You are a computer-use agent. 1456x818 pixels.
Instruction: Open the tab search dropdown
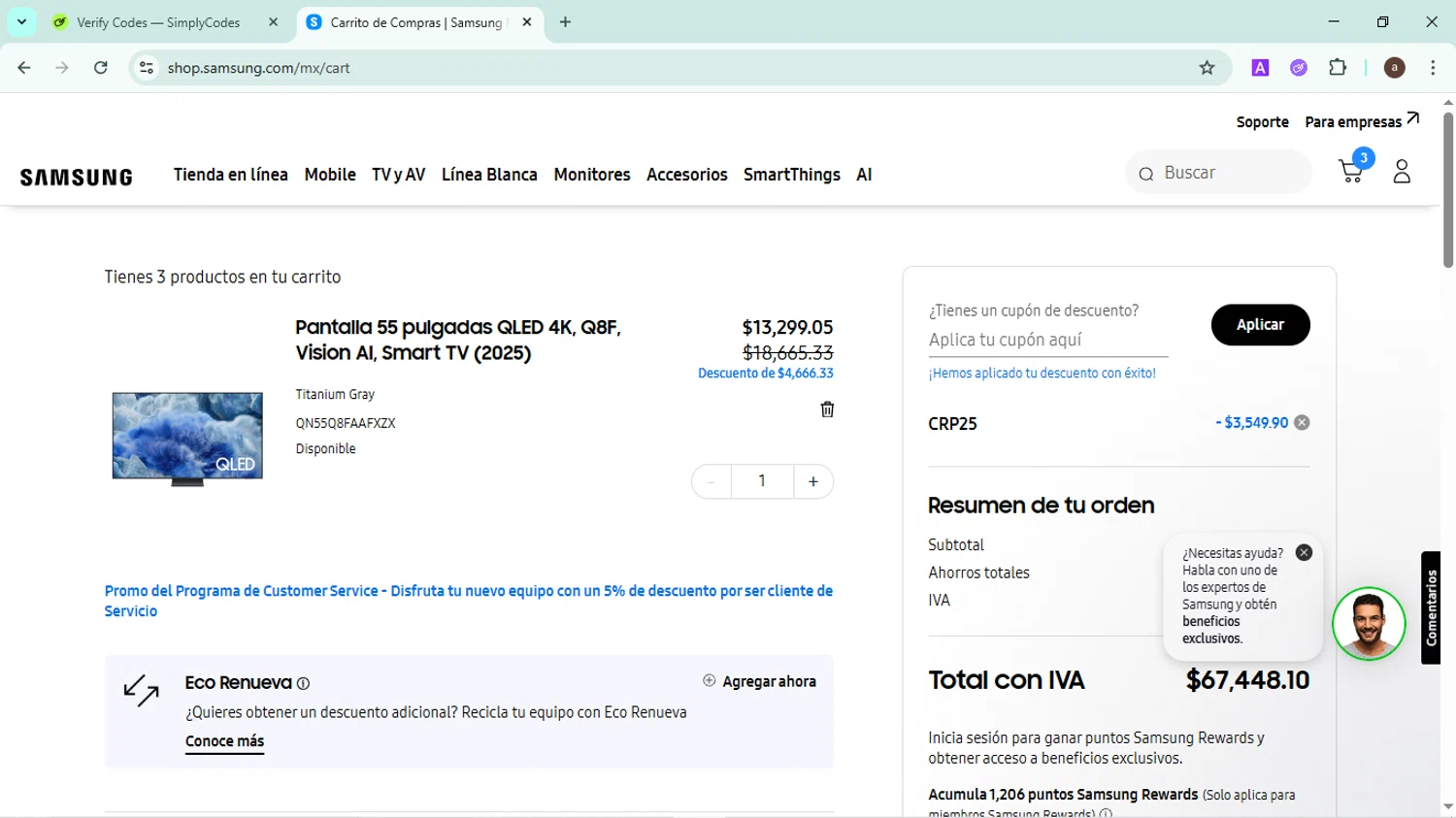point(21,21)
